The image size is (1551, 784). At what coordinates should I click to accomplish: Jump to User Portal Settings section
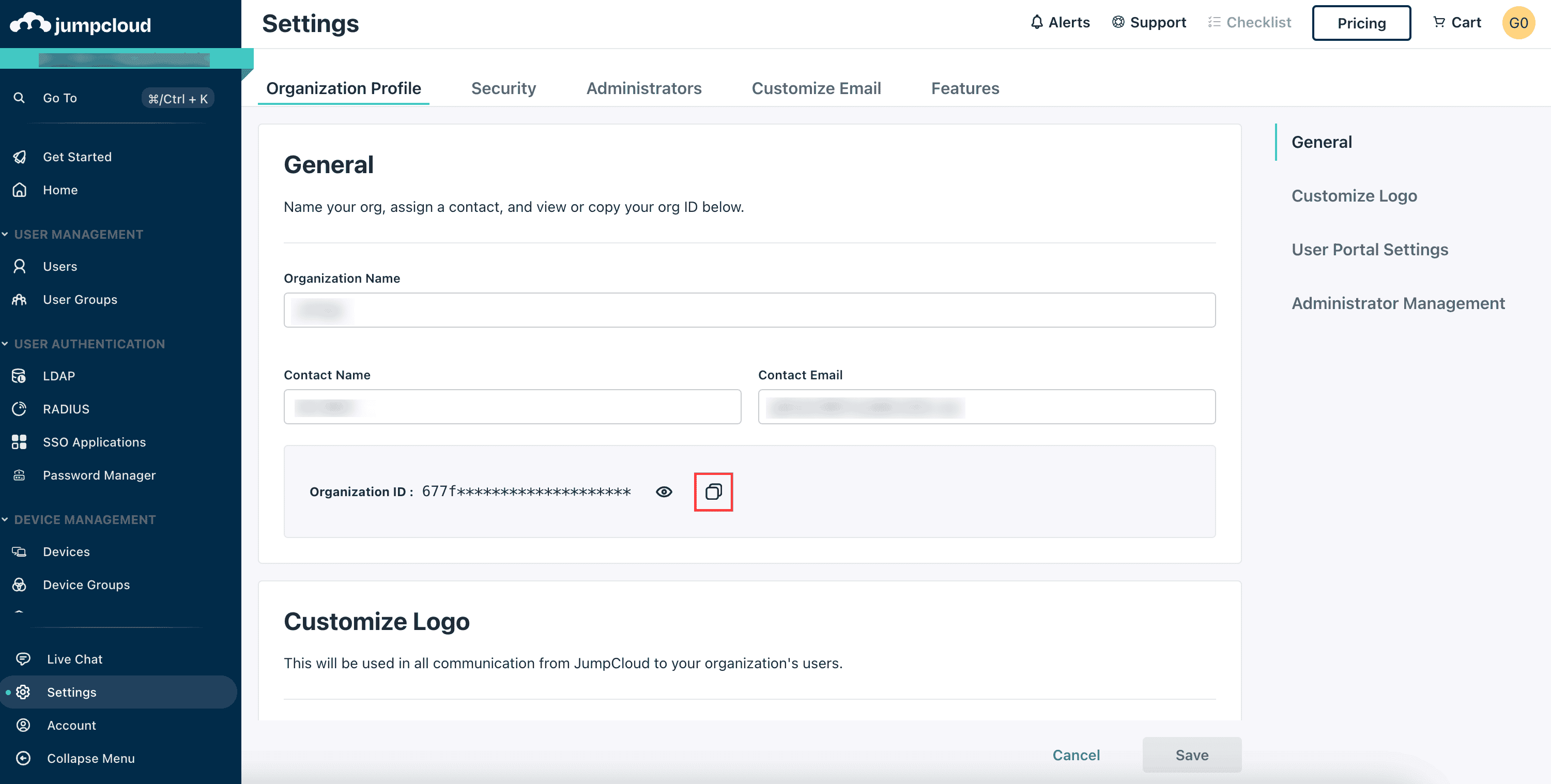(x=1369, y=249)
